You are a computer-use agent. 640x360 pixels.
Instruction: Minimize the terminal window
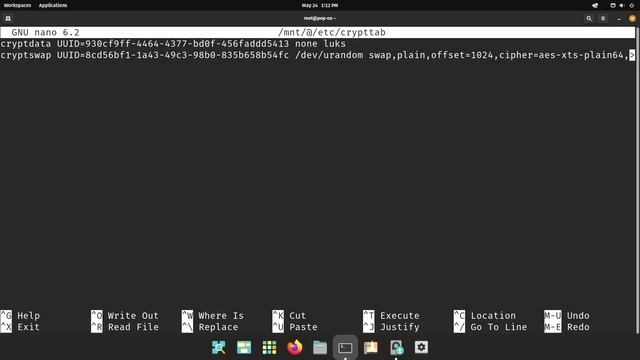[x=619, y=18]
